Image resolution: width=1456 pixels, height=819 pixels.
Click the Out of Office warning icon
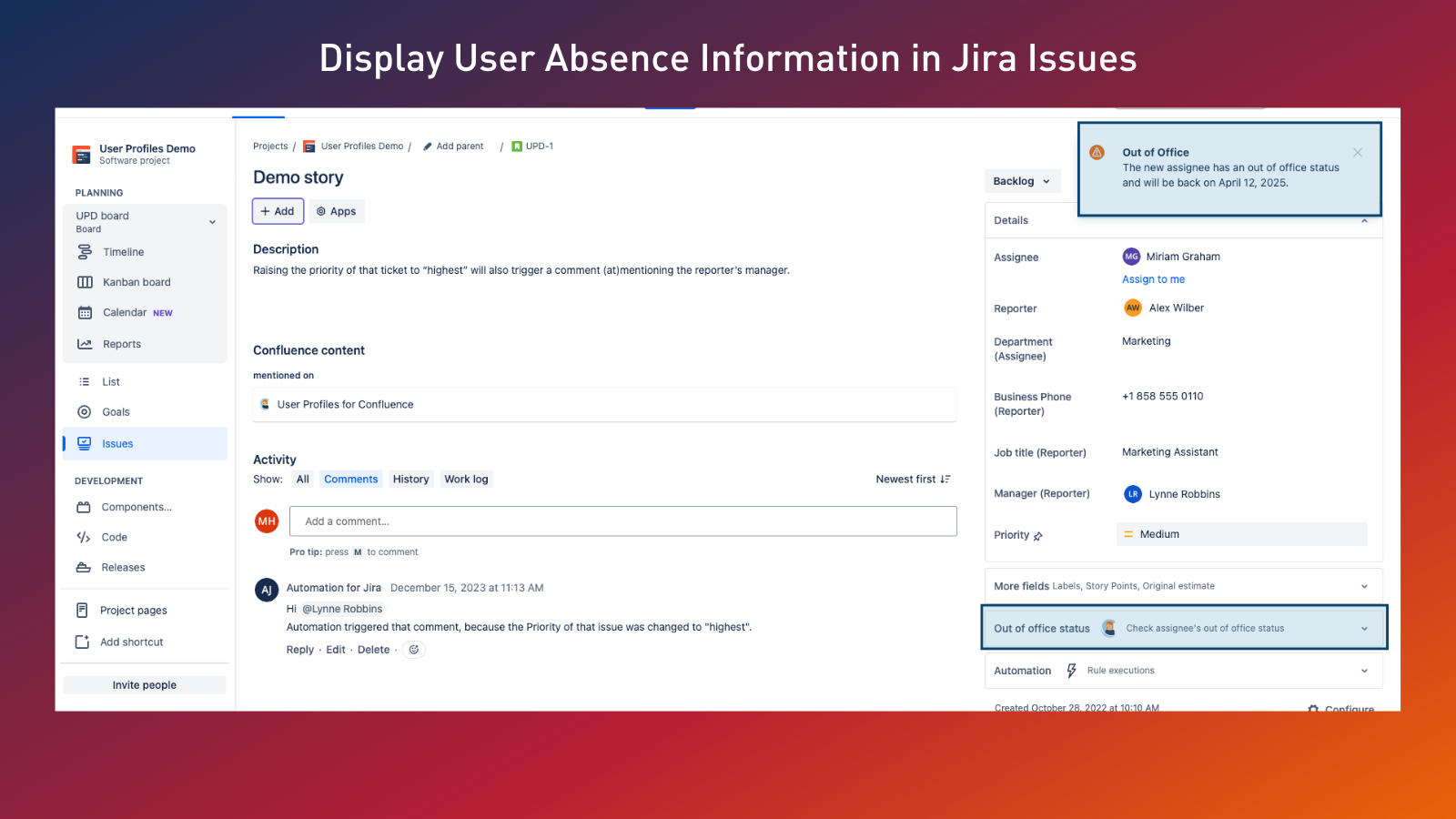[x=1097, y=152]
